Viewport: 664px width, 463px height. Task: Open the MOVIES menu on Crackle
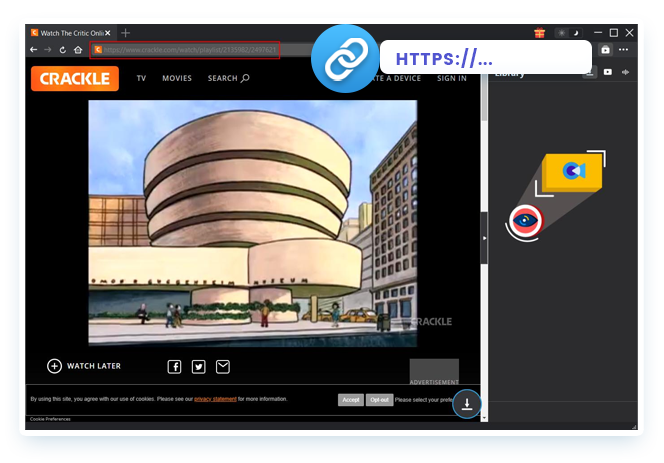(177, 78)
